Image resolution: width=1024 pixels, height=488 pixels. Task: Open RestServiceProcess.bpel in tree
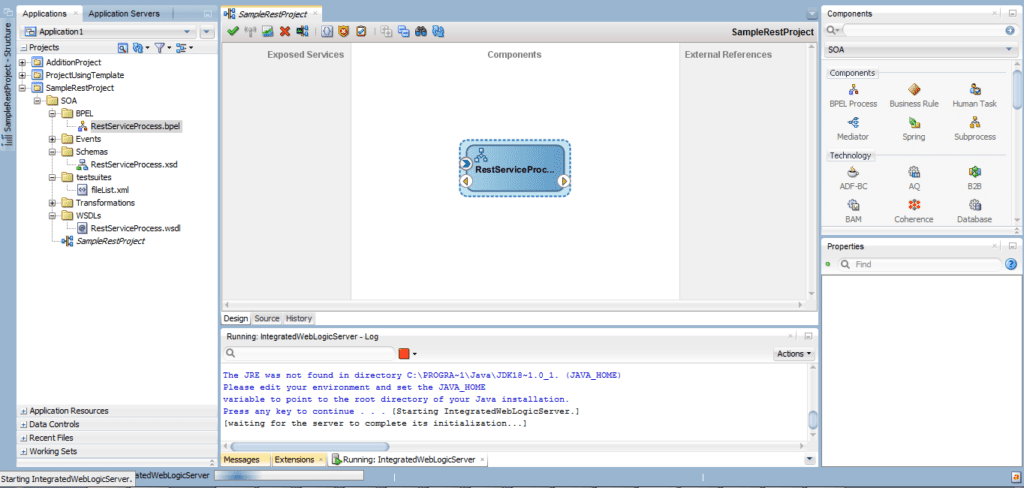(x=136, y=126)
